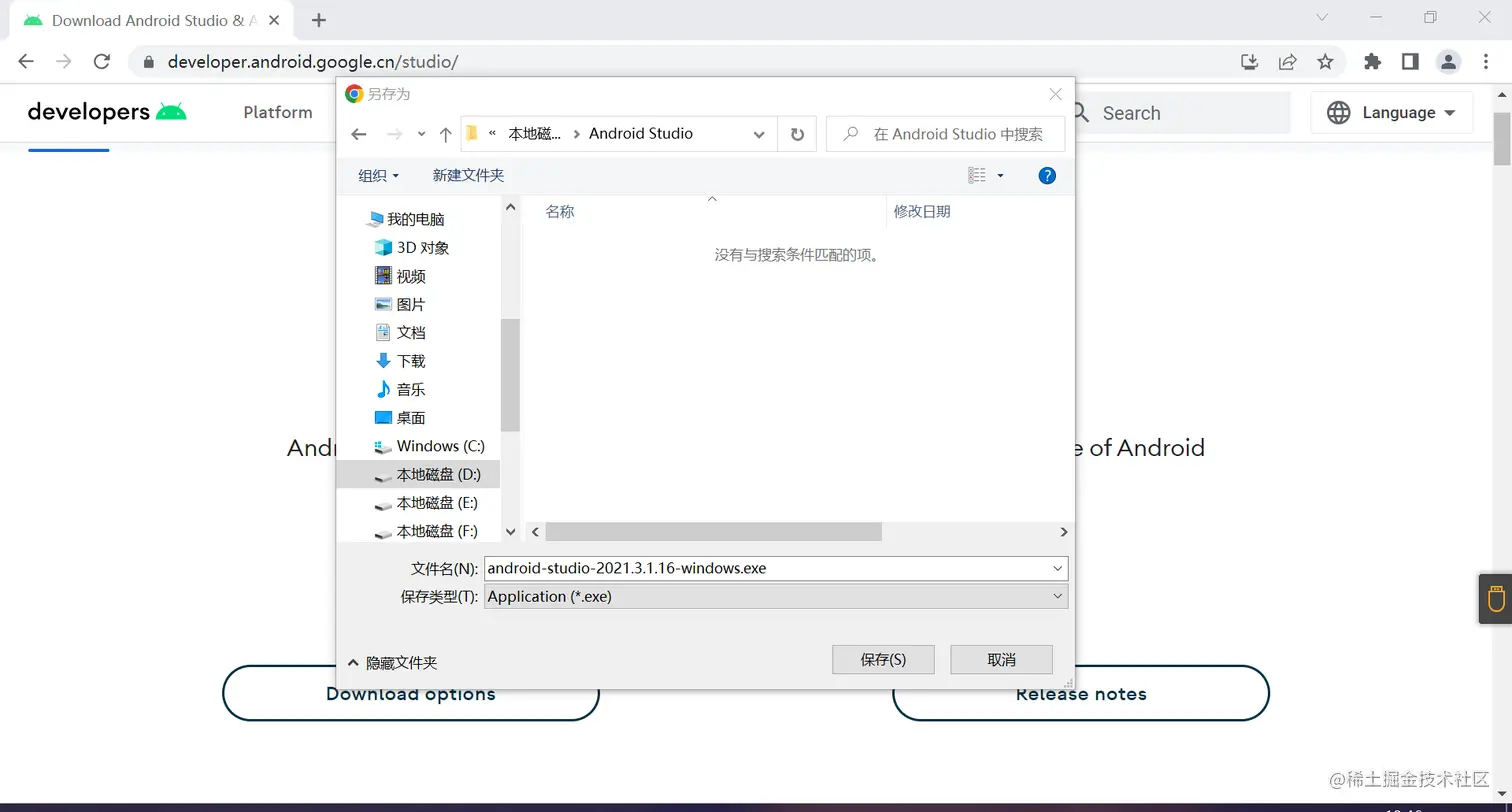This screenshot has width=1512, height=812.
Task: Select 3D 对象 folder
Action: point(412,247)
